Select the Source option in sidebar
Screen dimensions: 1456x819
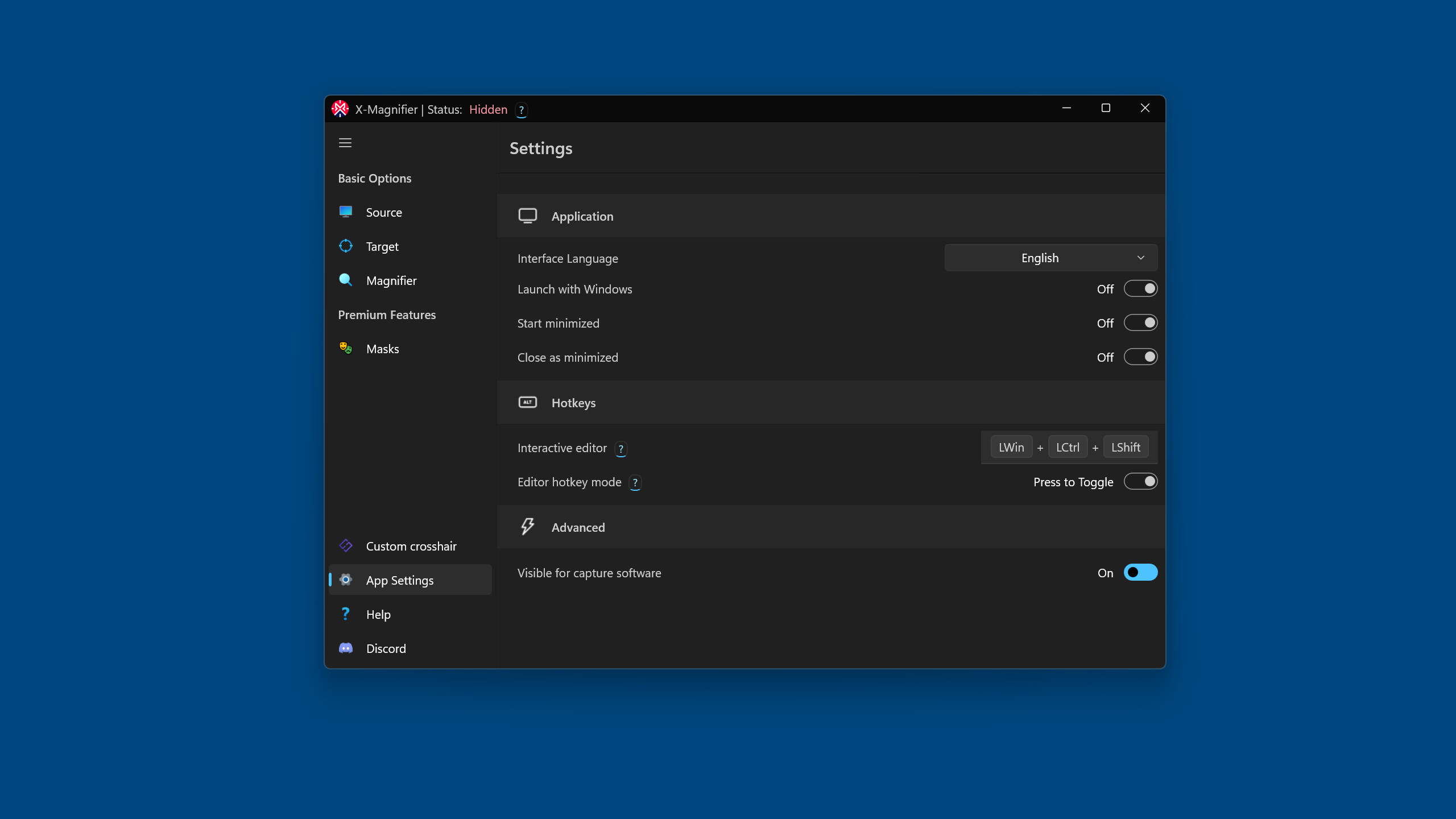click(384, 212)
